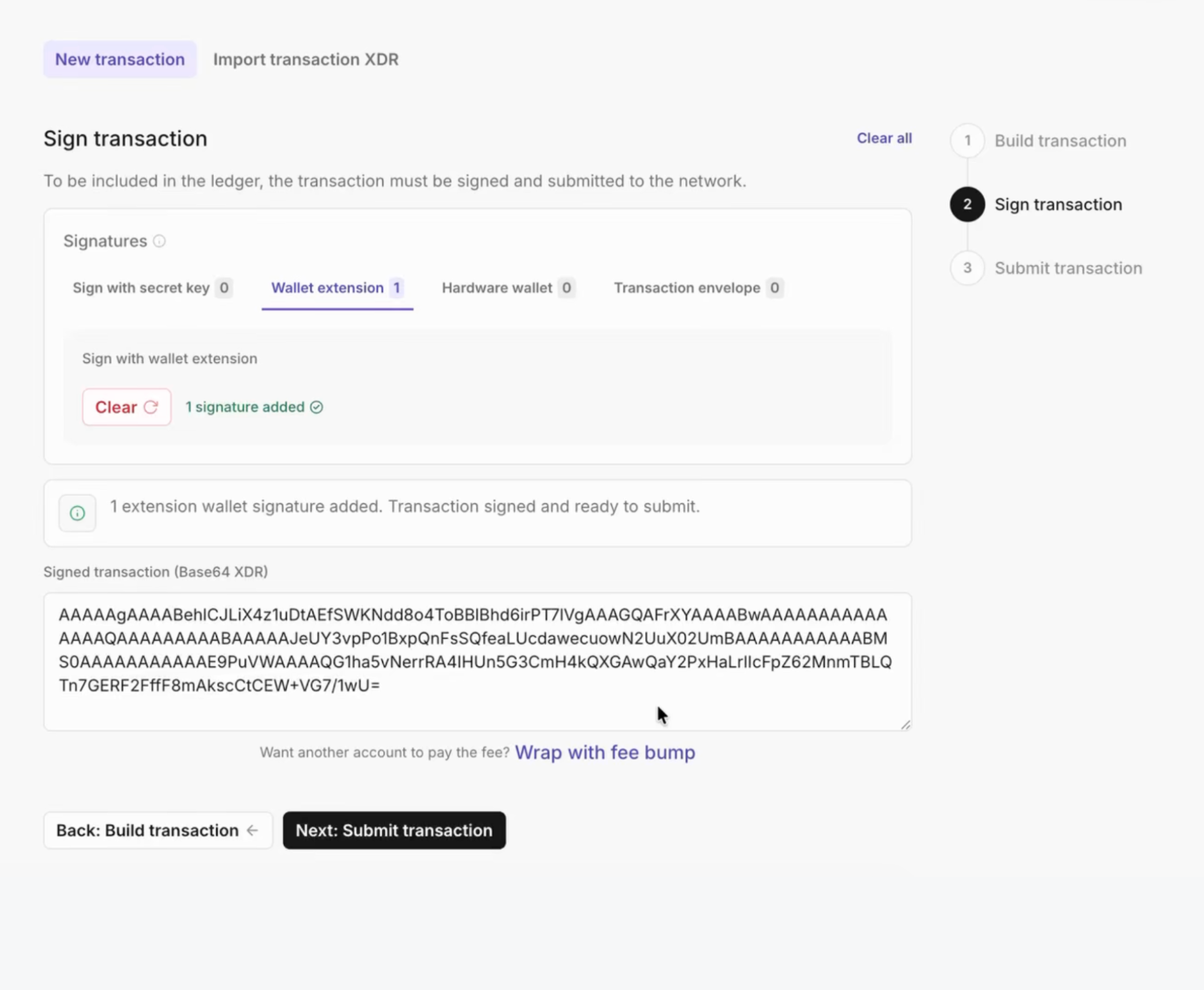Click the Clear all link
1204x990 pixels.
[884, 138]
